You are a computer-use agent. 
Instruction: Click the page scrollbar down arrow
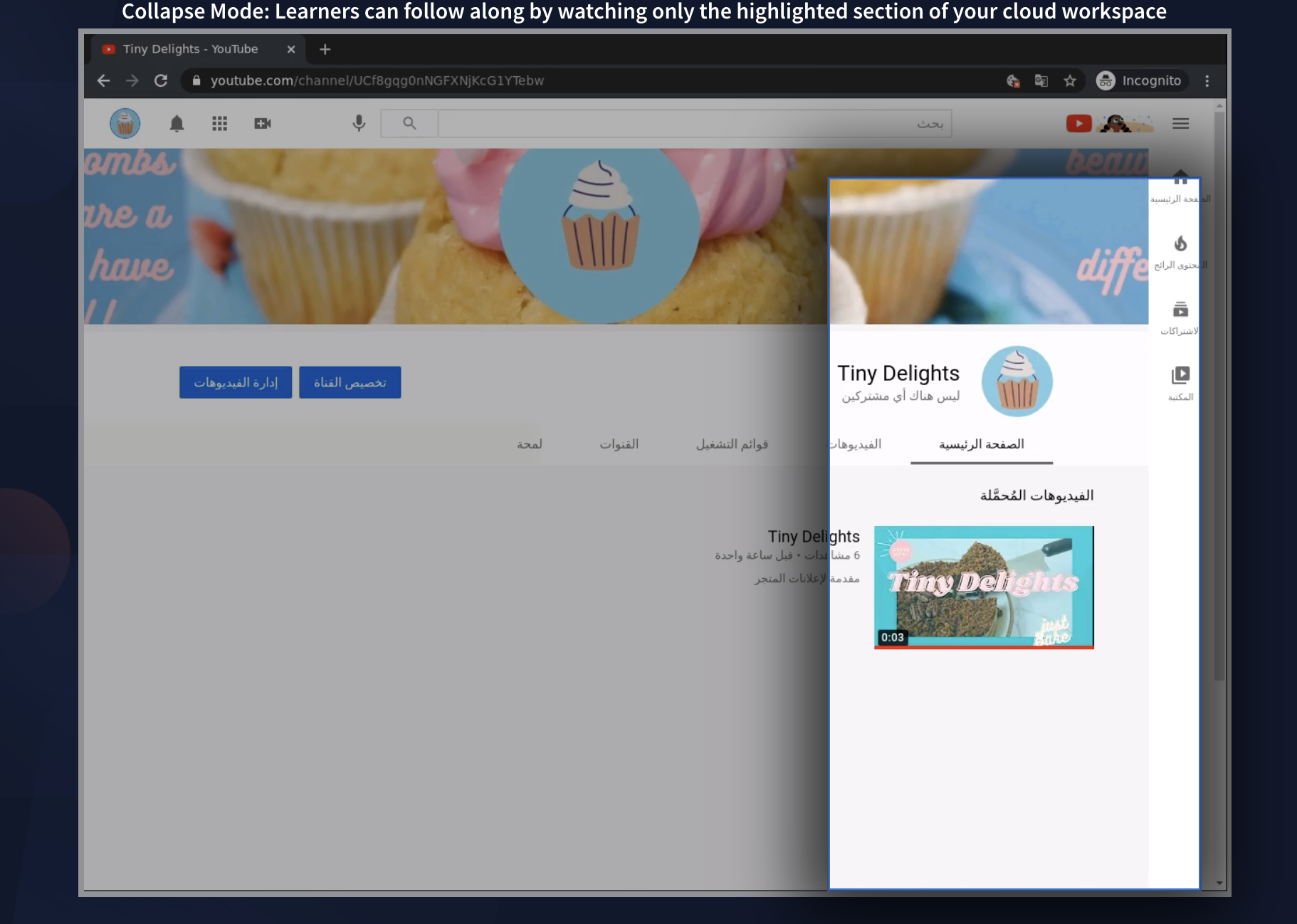click(1219, 883)
